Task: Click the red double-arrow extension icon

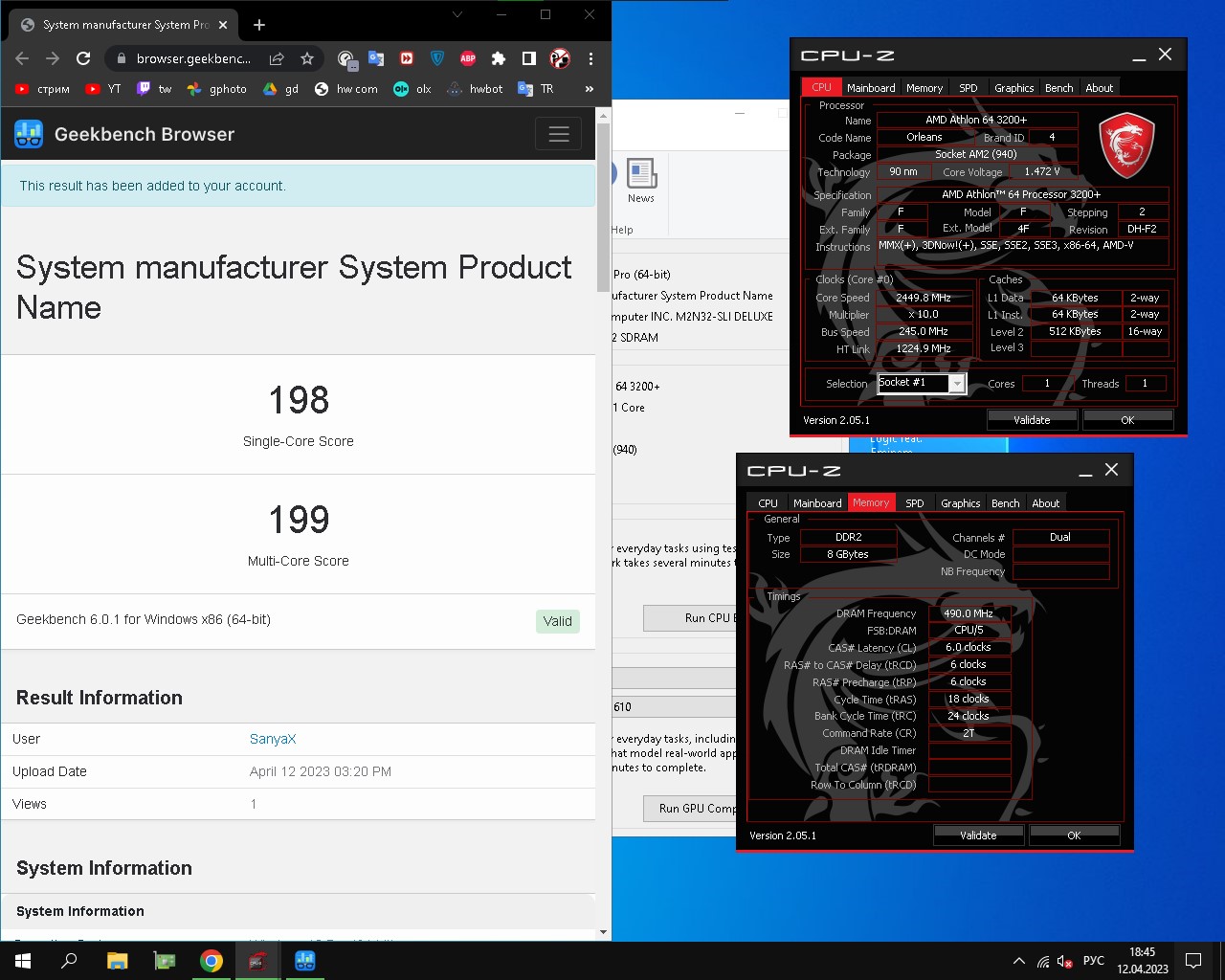Action: pyautogui.click(x=407, y=58)
